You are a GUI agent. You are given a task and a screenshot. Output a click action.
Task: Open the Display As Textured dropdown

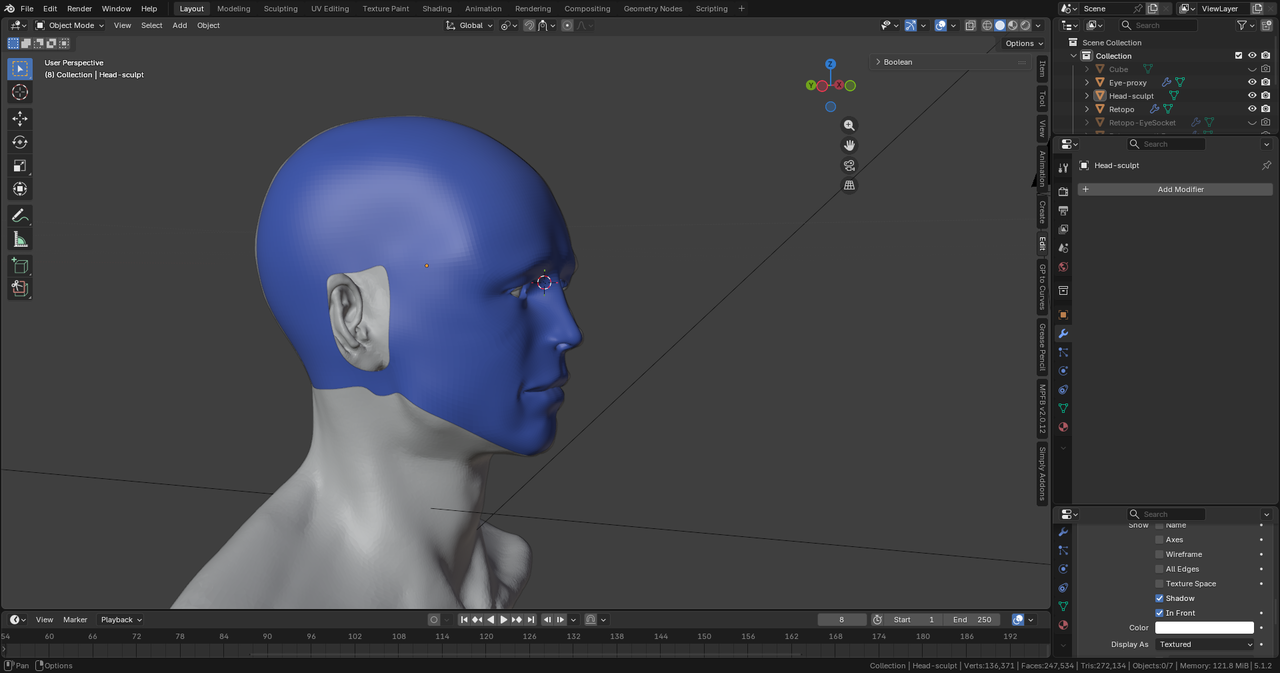point(1205,644)
